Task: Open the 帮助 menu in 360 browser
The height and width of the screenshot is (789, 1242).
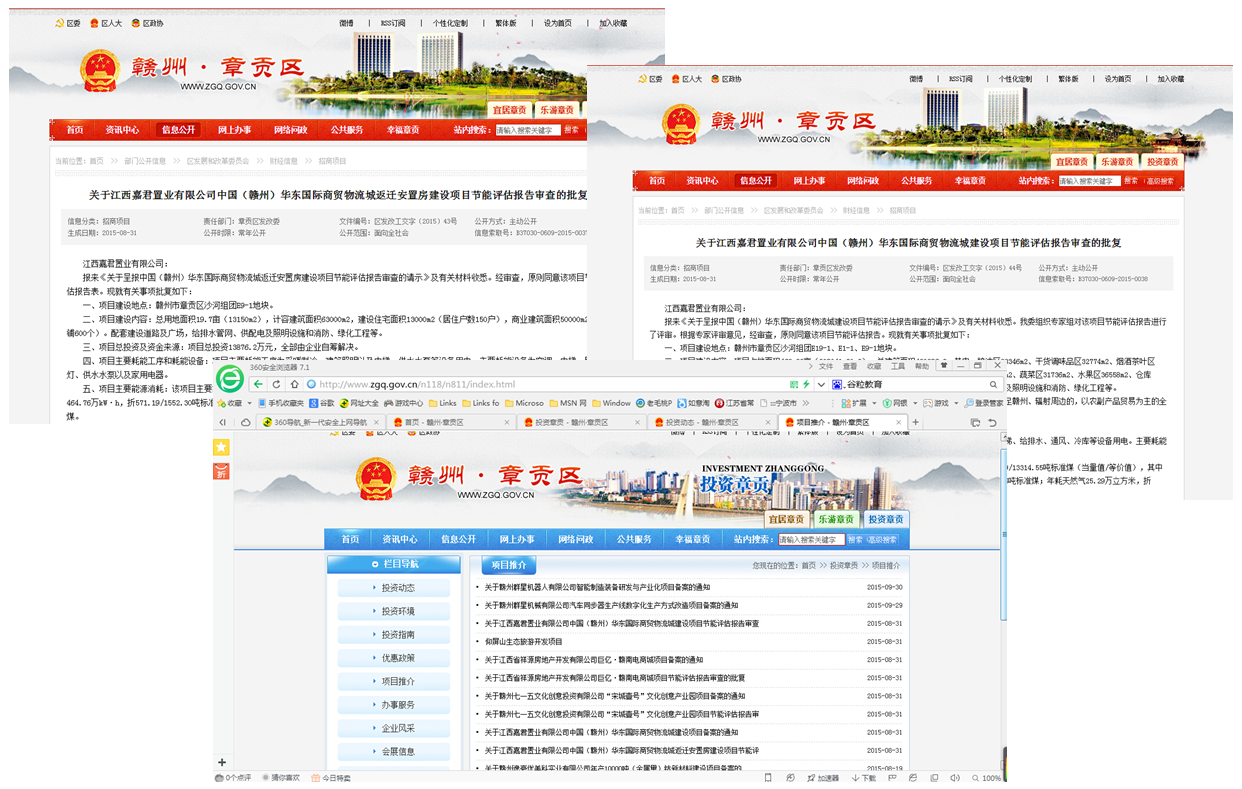Action: 922,367
